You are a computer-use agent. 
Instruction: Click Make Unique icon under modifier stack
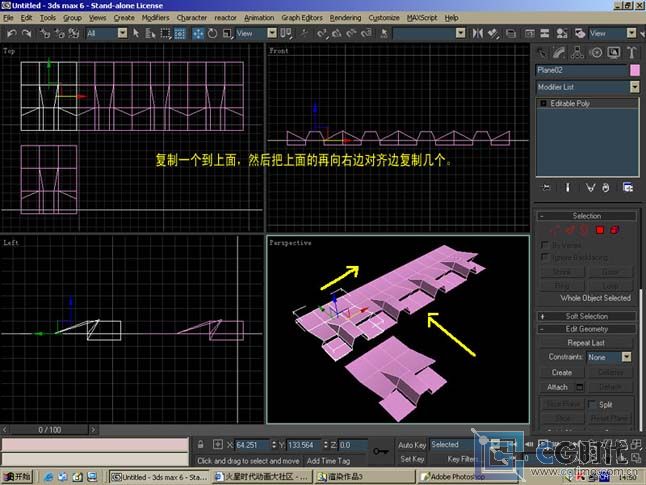590,188
